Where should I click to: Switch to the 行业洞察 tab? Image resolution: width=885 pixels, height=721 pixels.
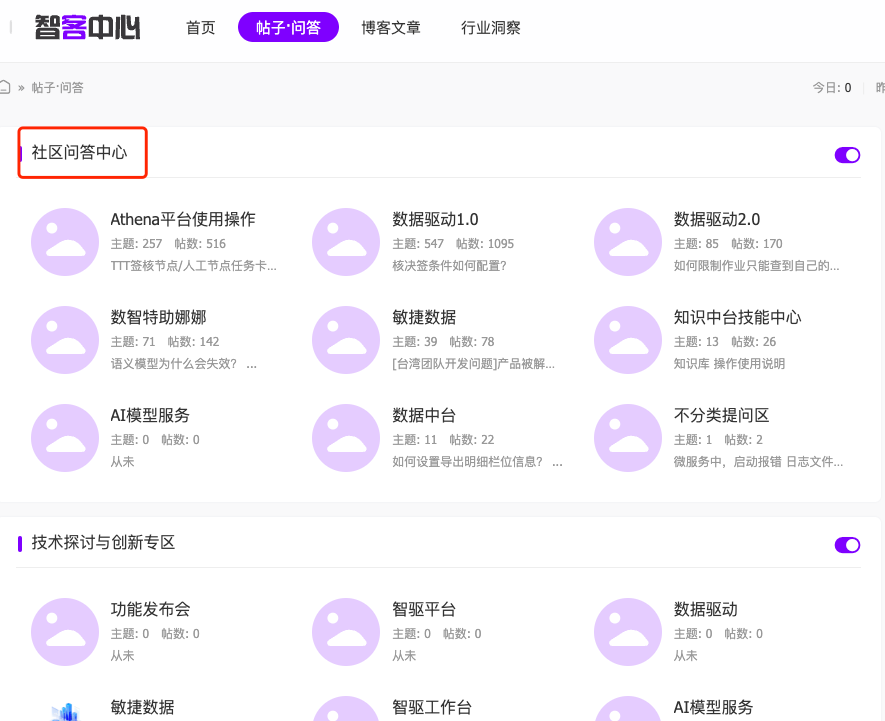click(491, 28)
